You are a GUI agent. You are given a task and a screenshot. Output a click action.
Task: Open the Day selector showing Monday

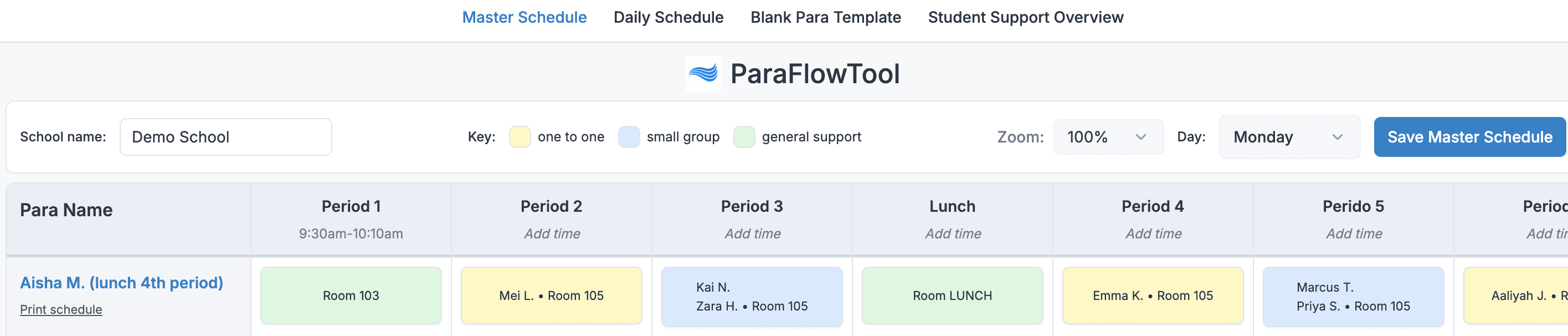(1289, 136)
